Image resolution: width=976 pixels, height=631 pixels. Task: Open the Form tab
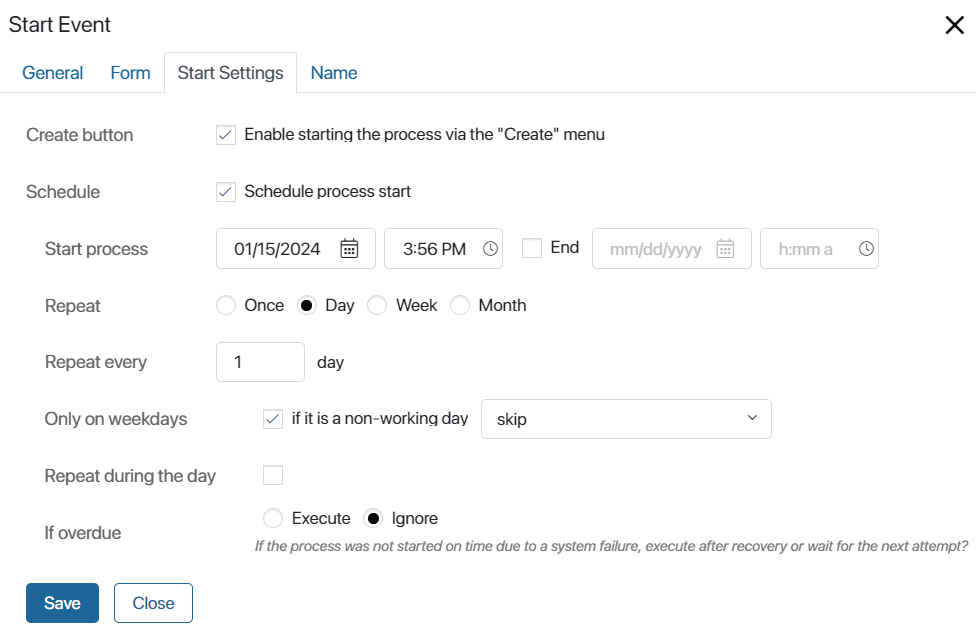pyautogui.click(x=130, y=73)
